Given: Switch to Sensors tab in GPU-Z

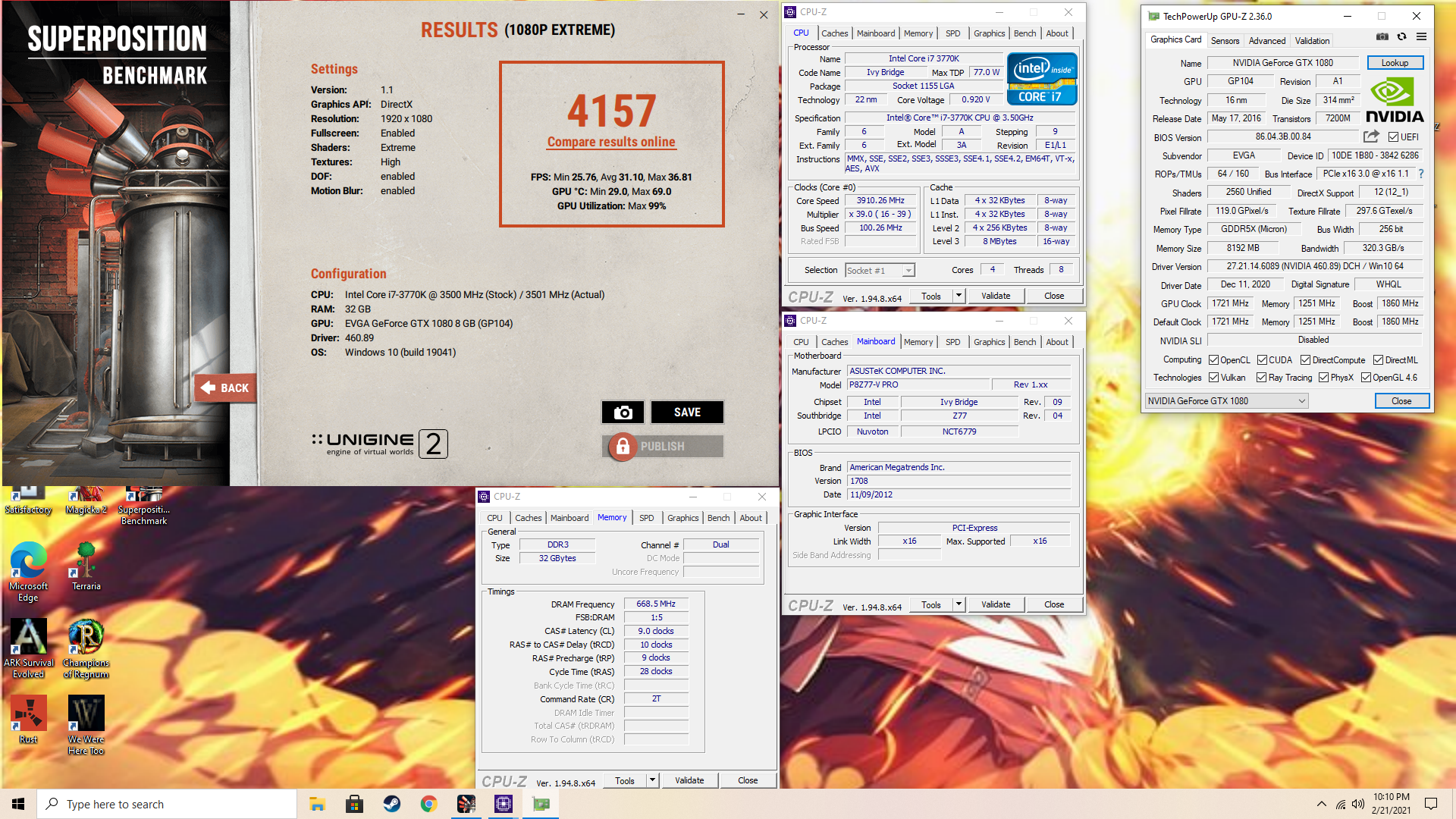Looking at the screenshot, I should tap(1225, 41).
